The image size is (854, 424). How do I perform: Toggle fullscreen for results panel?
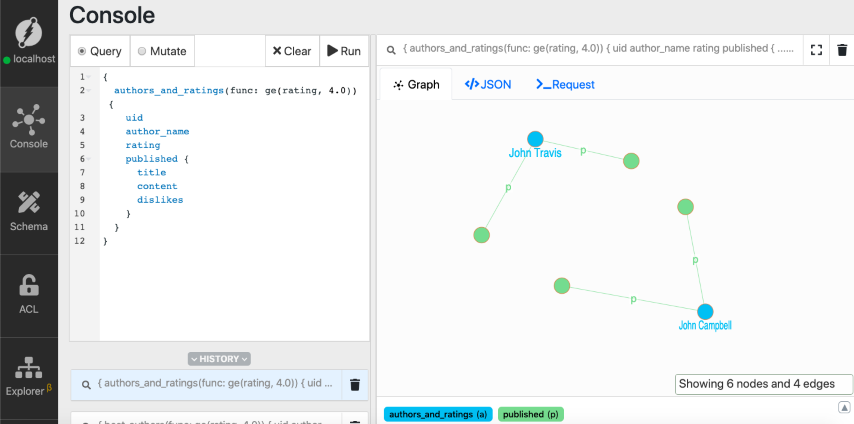pyautogui.click(x=816, y=49)
